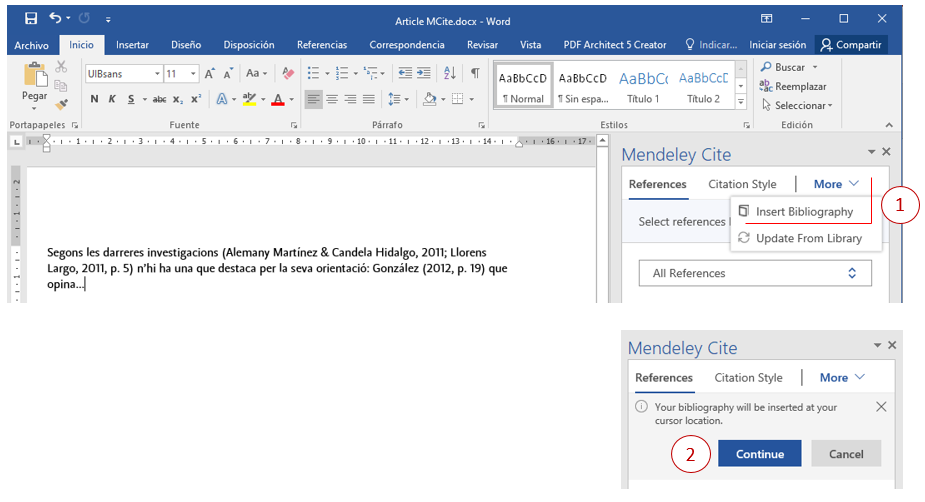Image resolution: width=925 pixels, height=502 pixels.
Task: Click the Undo arrow icon
Action: tap(55, 18)
